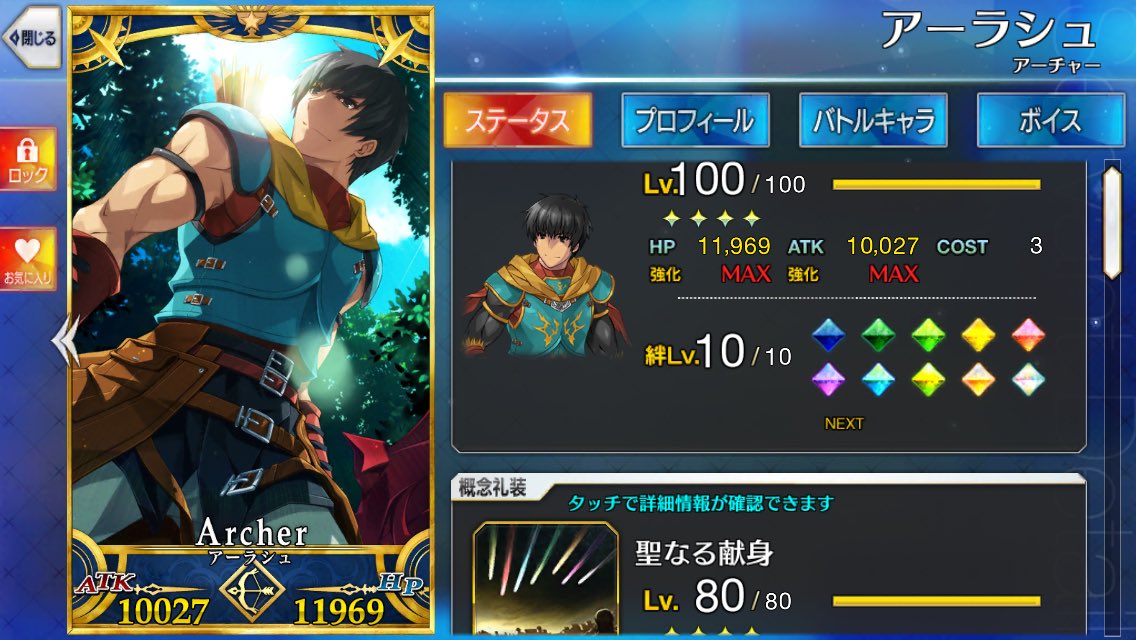
Task: Open the バトルキャラ tab
Action: pyautogui.click(x=873, y=120)
